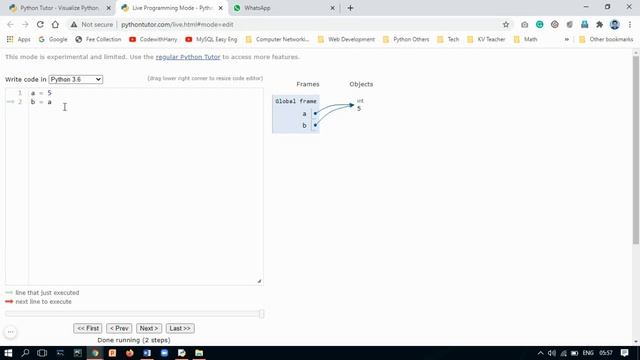
Task: Open the KV Teacher bookmarks folder
Action: coord(486,39)
